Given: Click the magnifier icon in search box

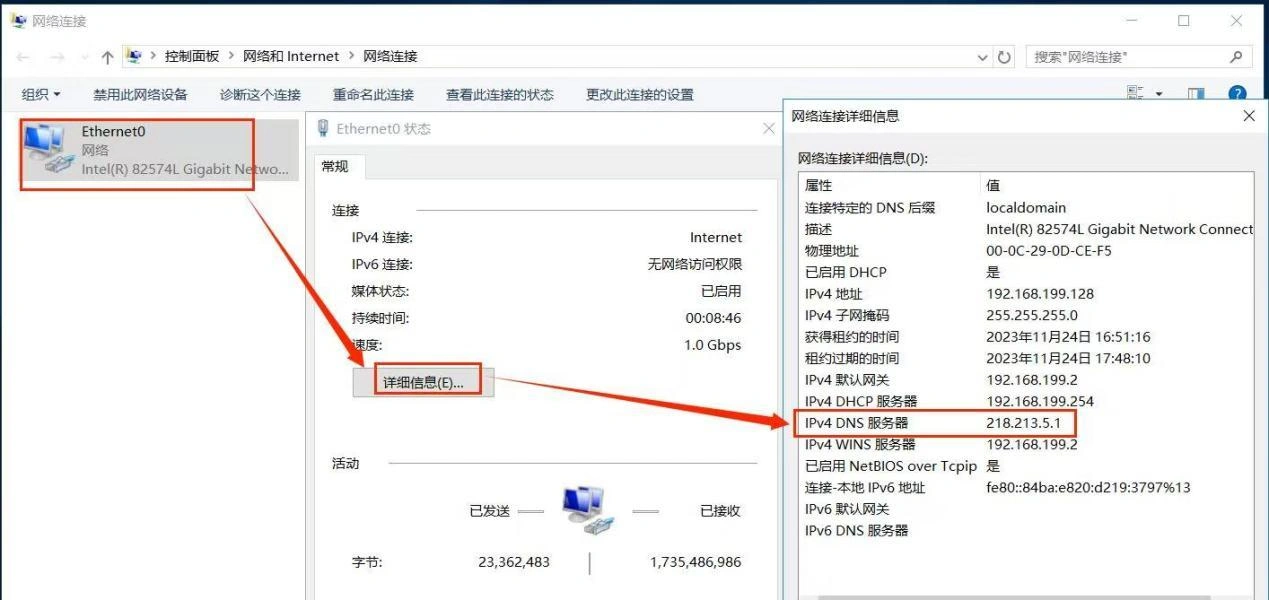Looking at the screenshot, I should pos(1236,57).
